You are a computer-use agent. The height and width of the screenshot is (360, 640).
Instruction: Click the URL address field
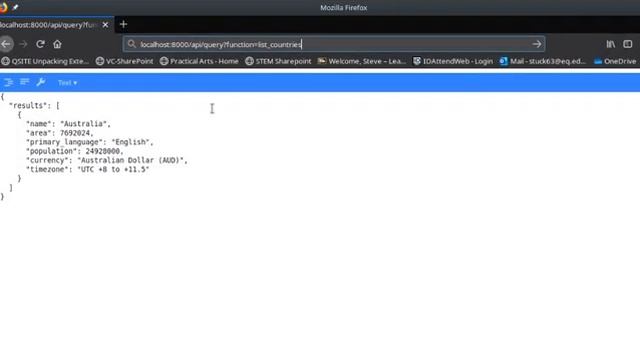(333, 44)
